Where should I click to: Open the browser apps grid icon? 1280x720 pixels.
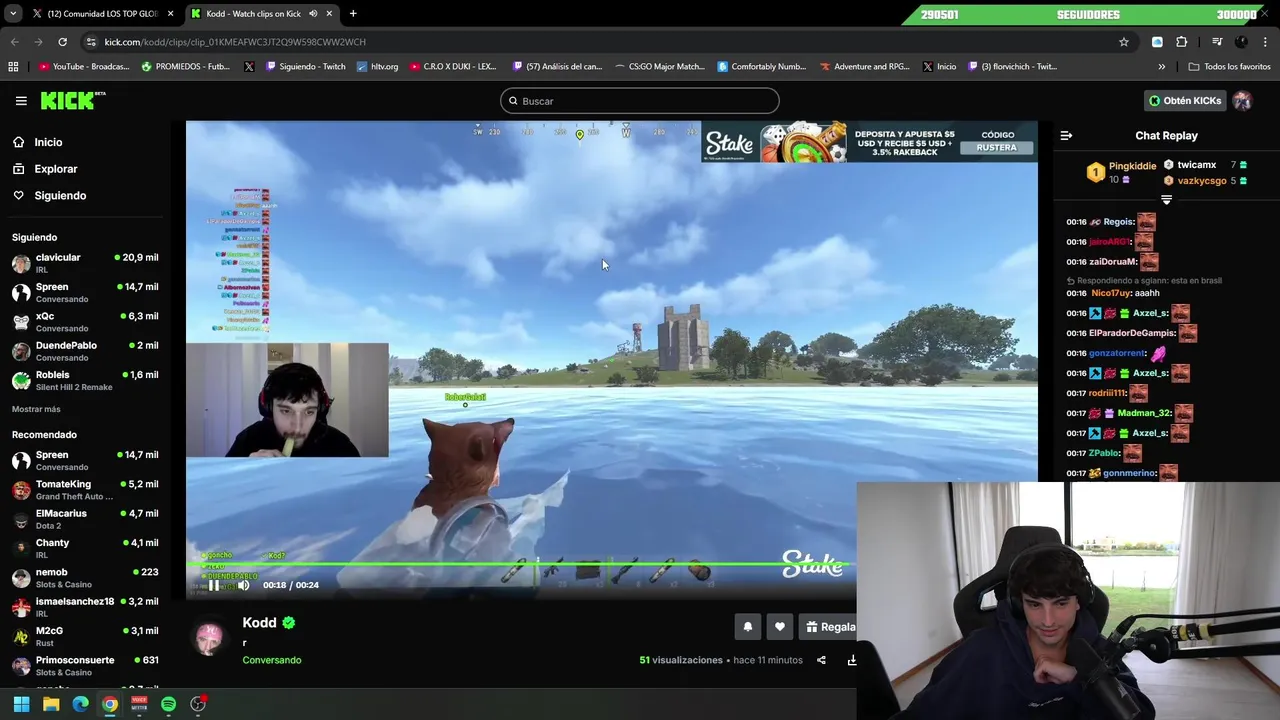click(x=13, y=67)
